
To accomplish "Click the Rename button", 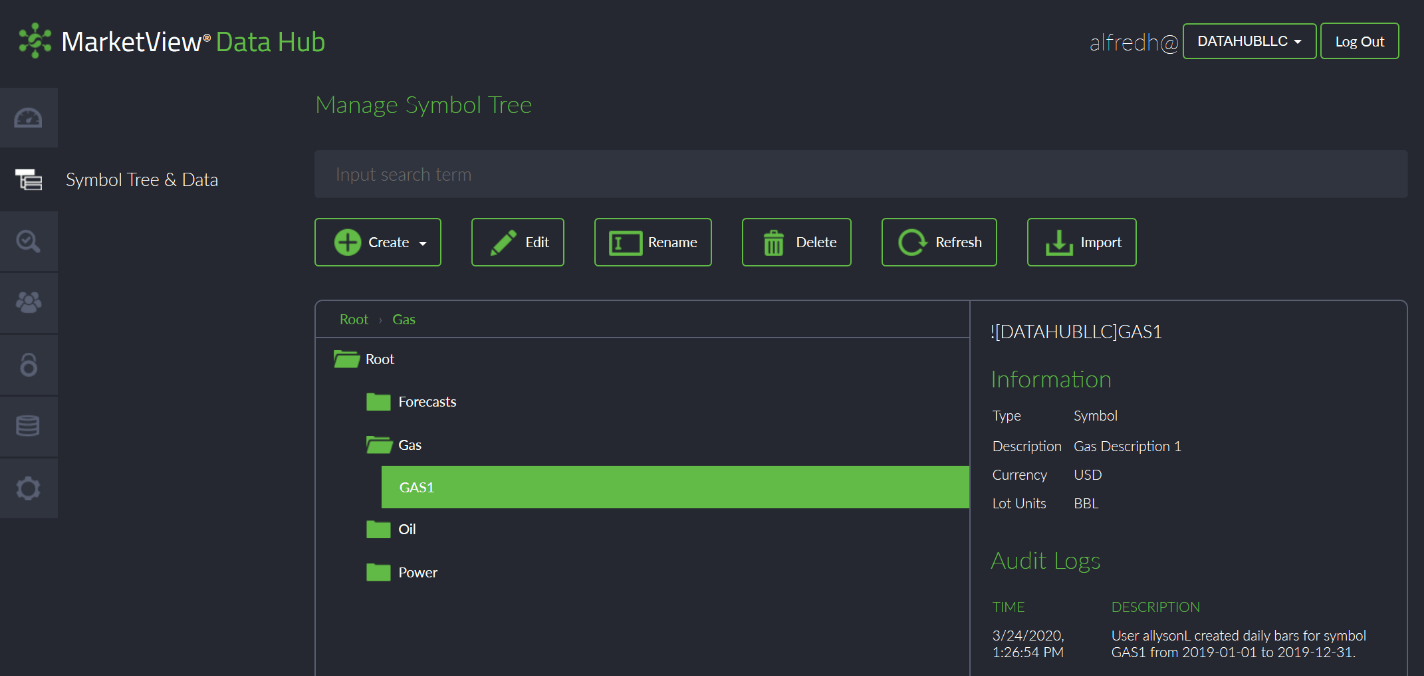I will pos(653,242).
